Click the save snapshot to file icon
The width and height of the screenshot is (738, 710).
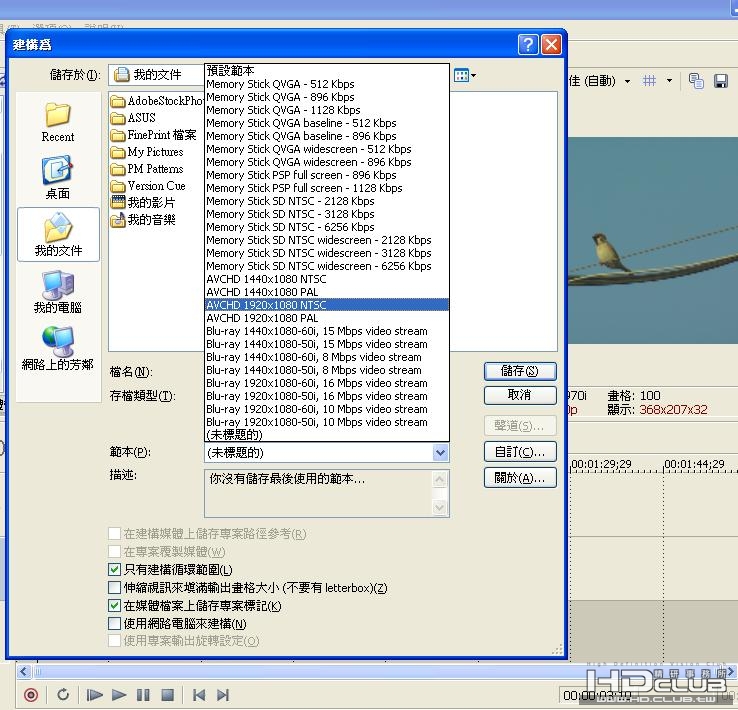721,81
